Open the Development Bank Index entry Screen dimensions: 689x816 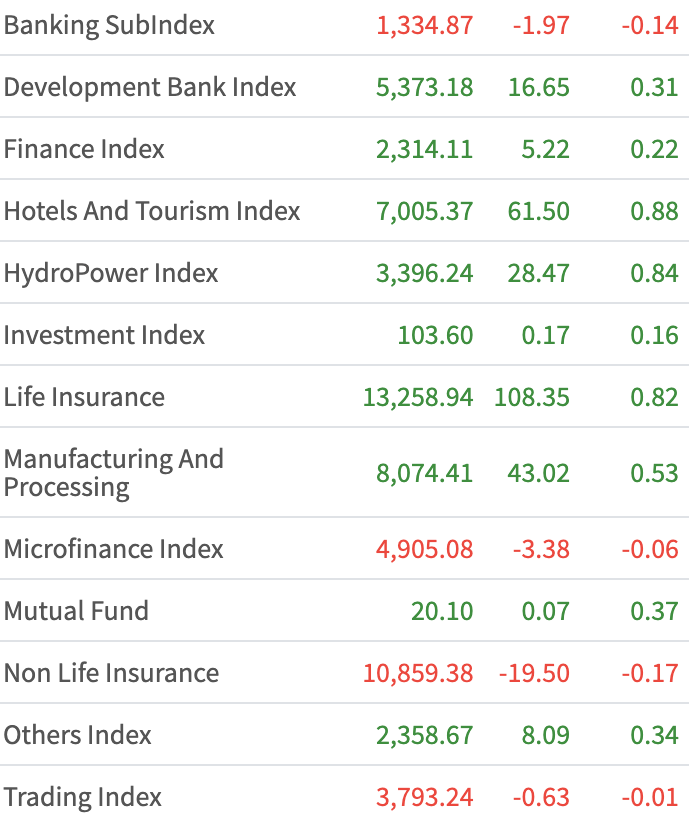coord(150,87)
